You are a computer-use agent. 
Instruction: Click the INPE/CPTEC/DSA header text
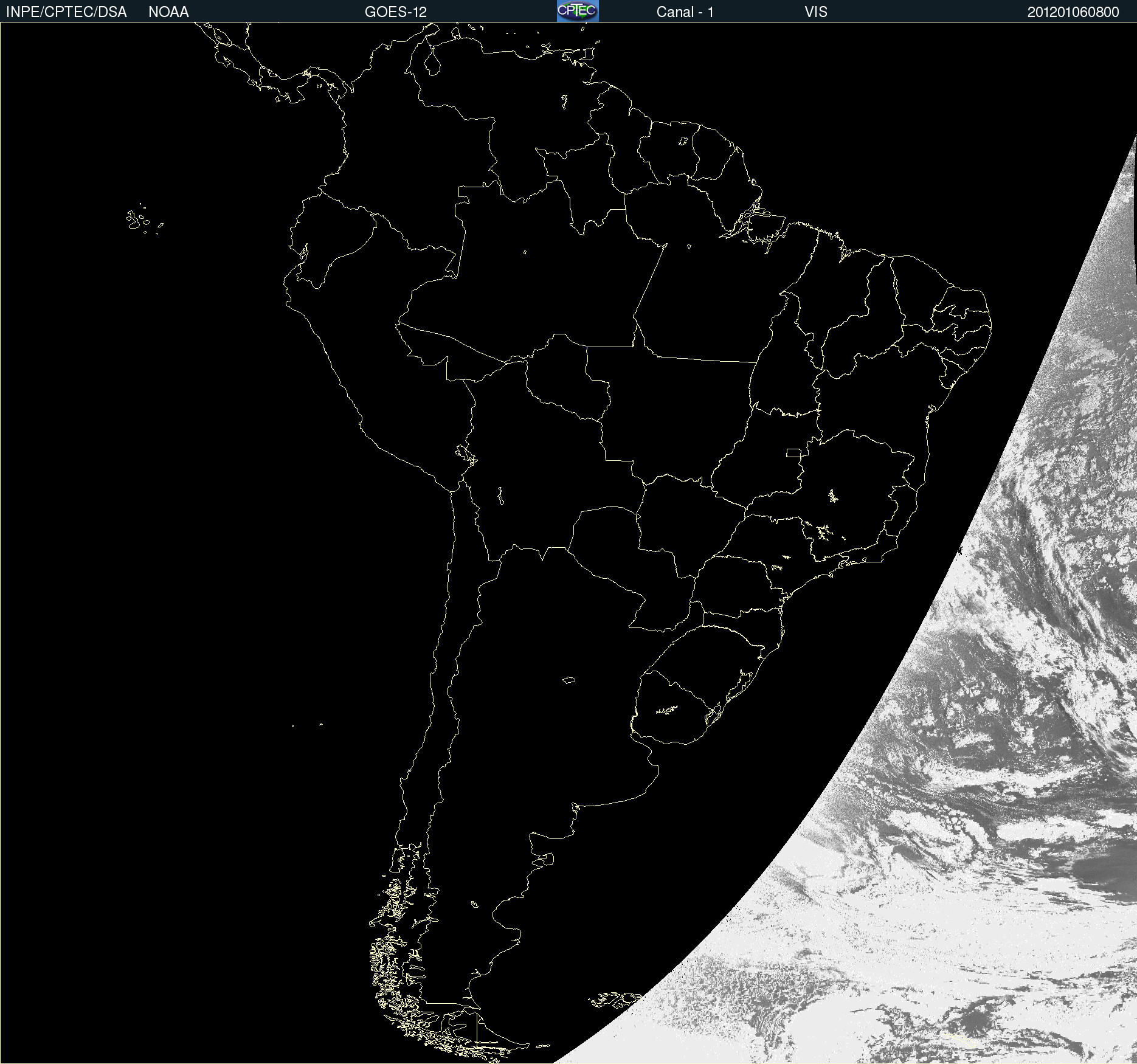pyautogui.click(x=66, y=12)
